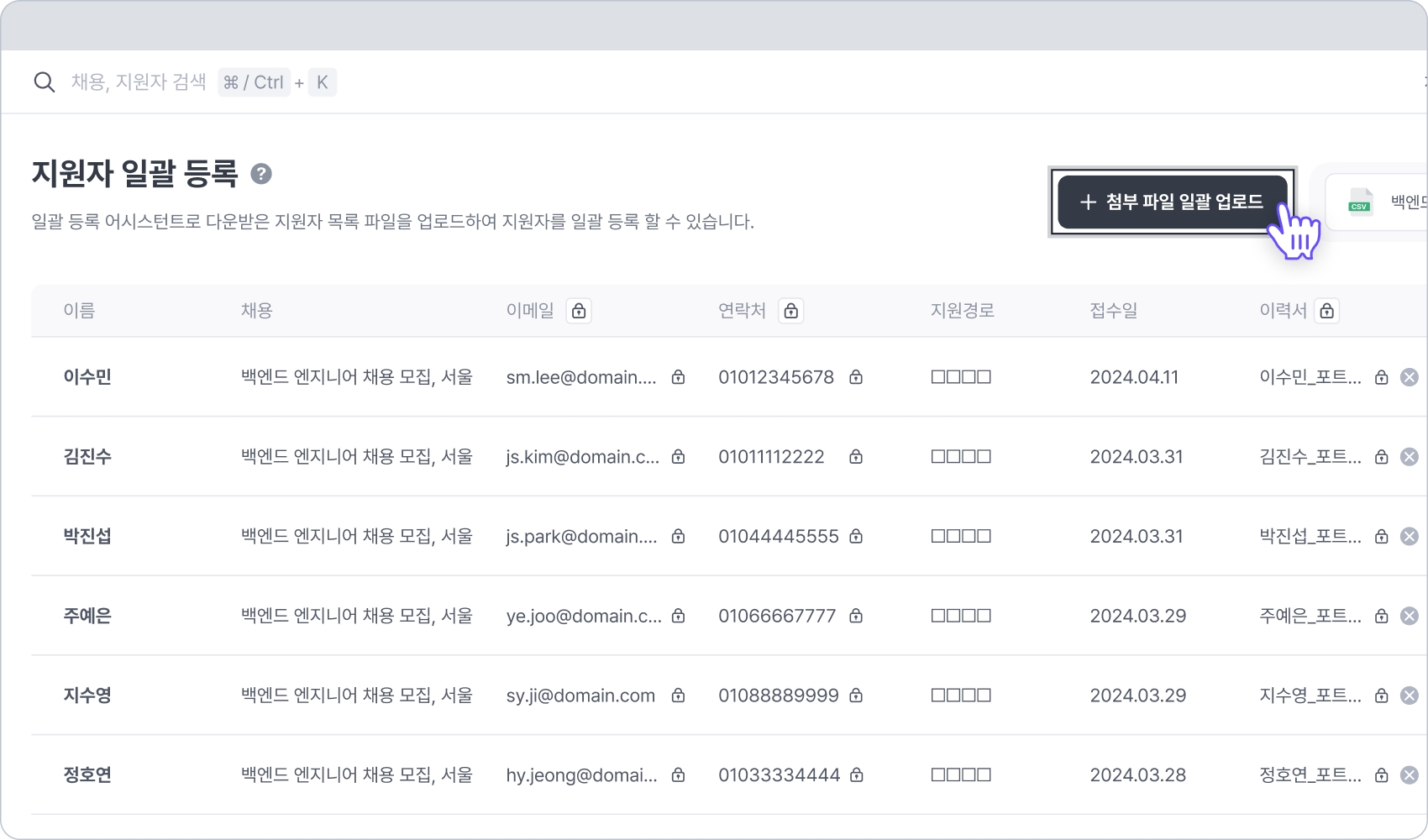Click date 2024.04.11
1428x840 pixels.
(x=1134, y=377)
